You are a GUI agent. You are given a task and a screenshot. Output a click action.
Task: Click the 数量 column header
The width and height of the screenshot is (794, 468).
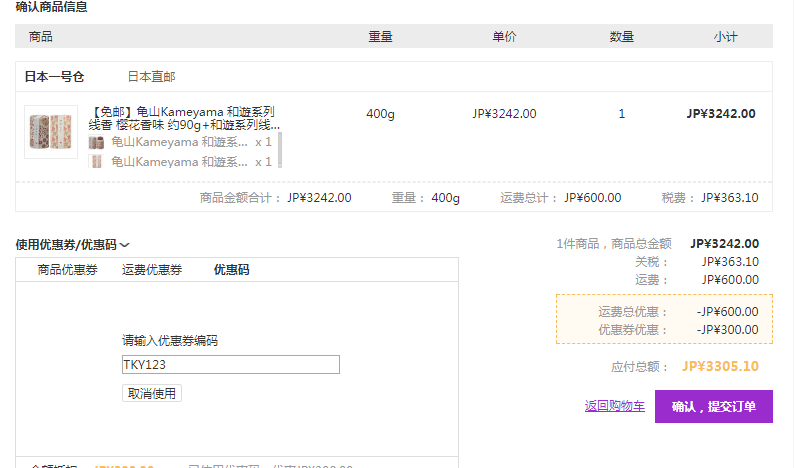[622, 36]
